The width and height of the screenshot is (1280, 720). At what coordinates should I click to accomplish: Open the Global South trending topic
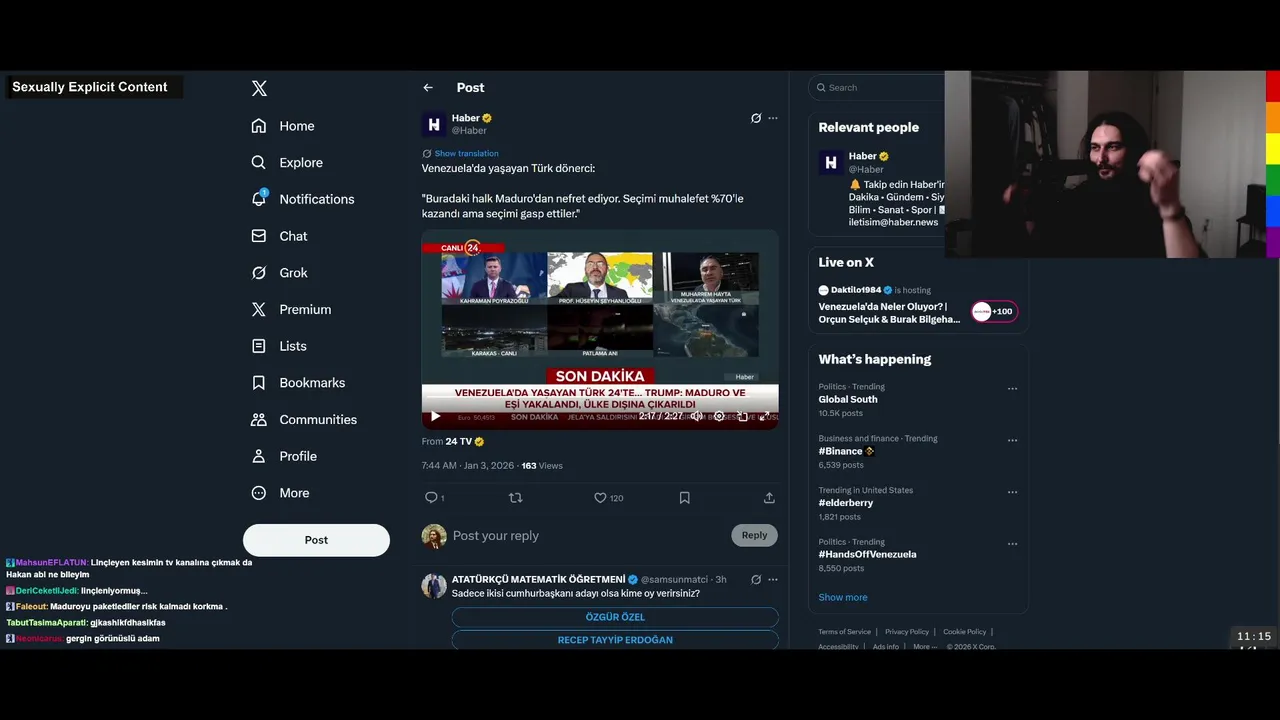[x=848, y=399]
